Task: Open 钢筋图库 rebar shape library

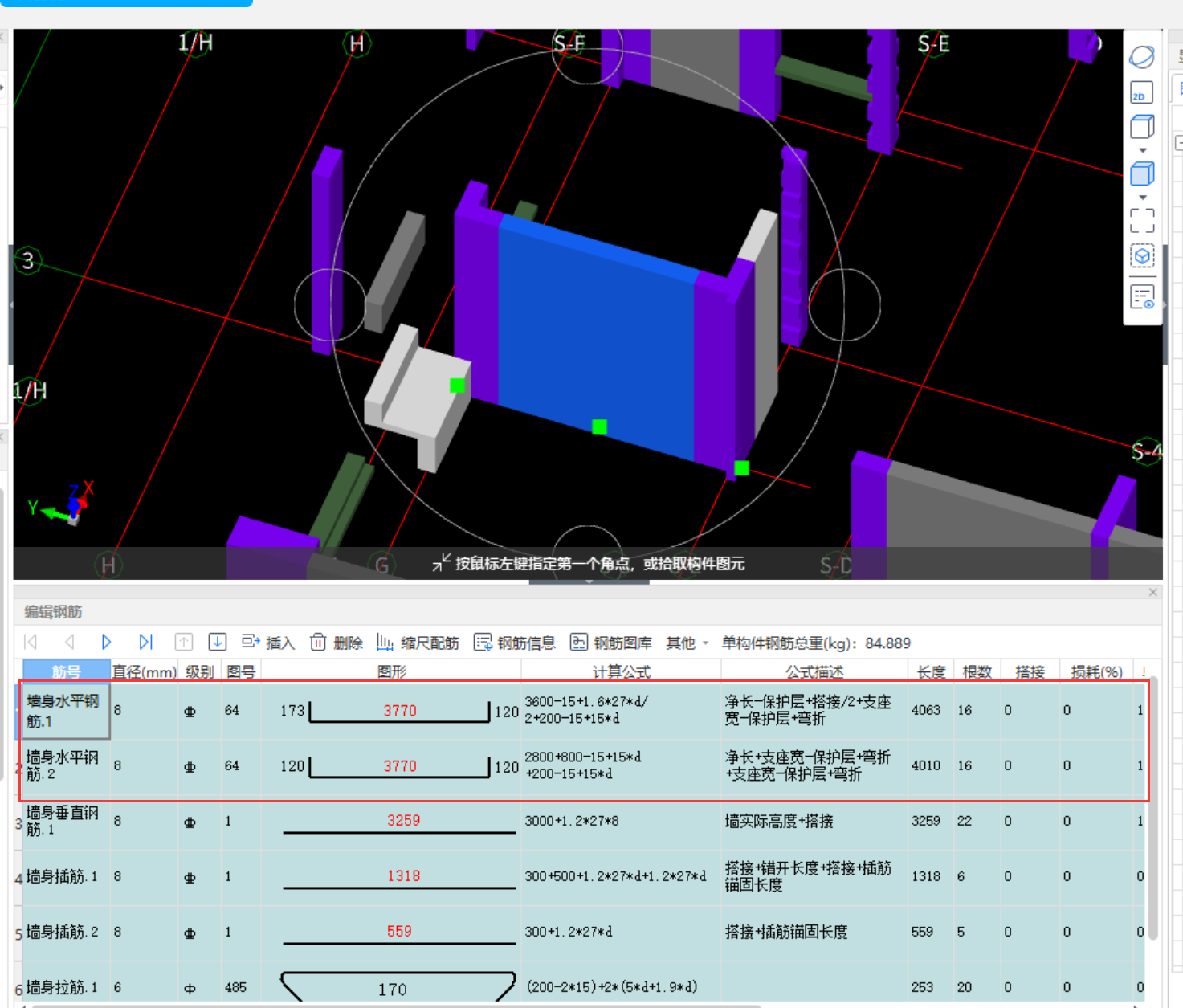Action: (x=611, y=643)
